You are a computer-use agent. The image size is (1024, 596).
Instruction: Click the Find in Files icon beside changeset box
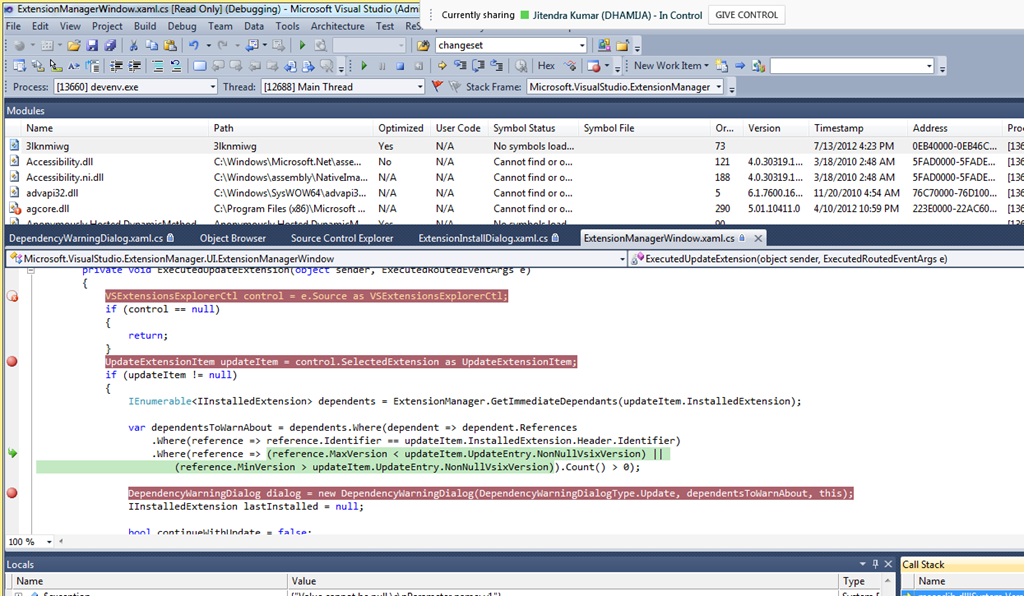(423, 45)
